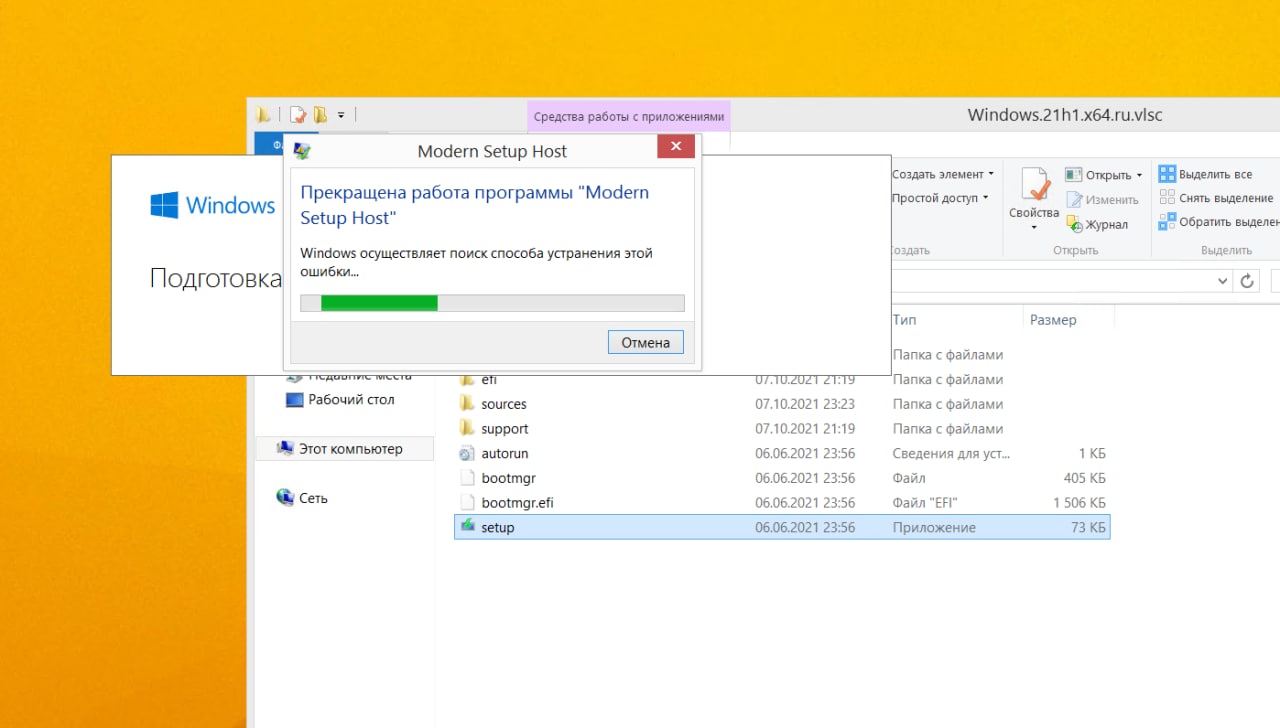Open the dropdown arrow under Свойства
1280x728 pixels.
click(x=1034, y=228)
